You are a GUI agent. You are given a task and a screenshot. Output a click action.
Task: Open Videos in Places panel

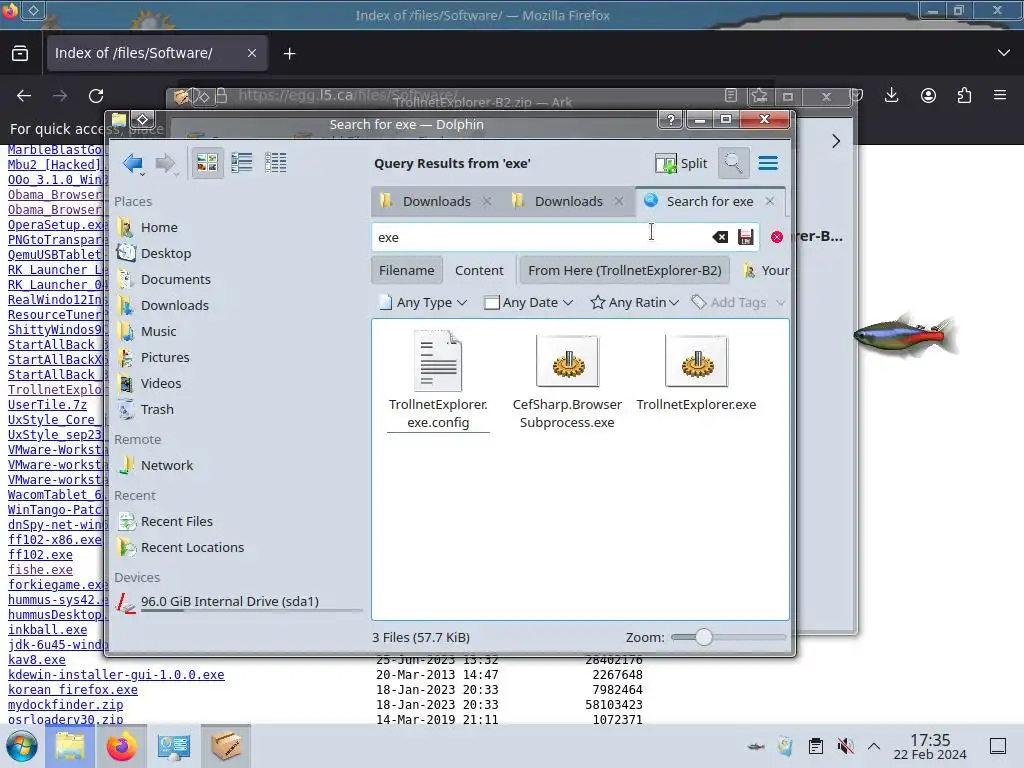[161, 383]
